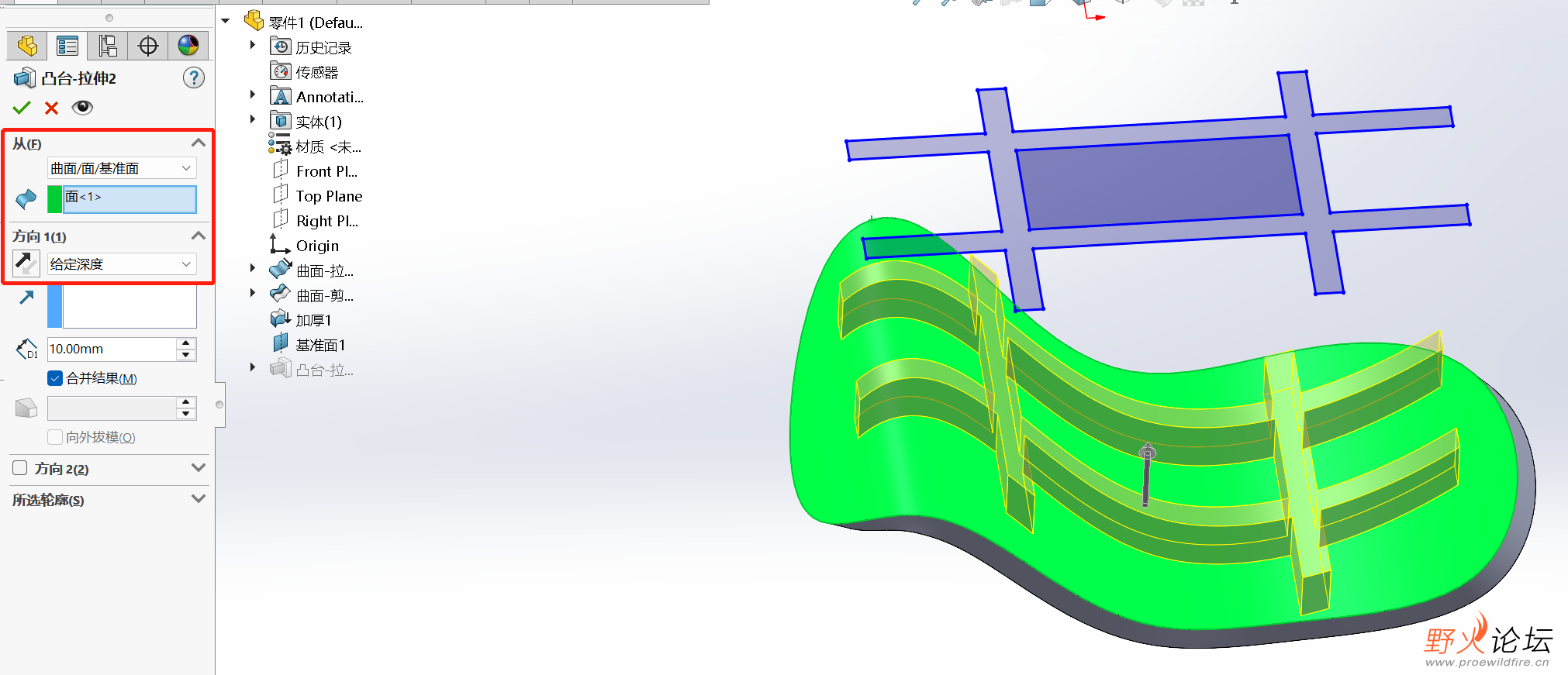
Task: Expand the 曲面-剪... surface trim node
Action: click(253, 294)
